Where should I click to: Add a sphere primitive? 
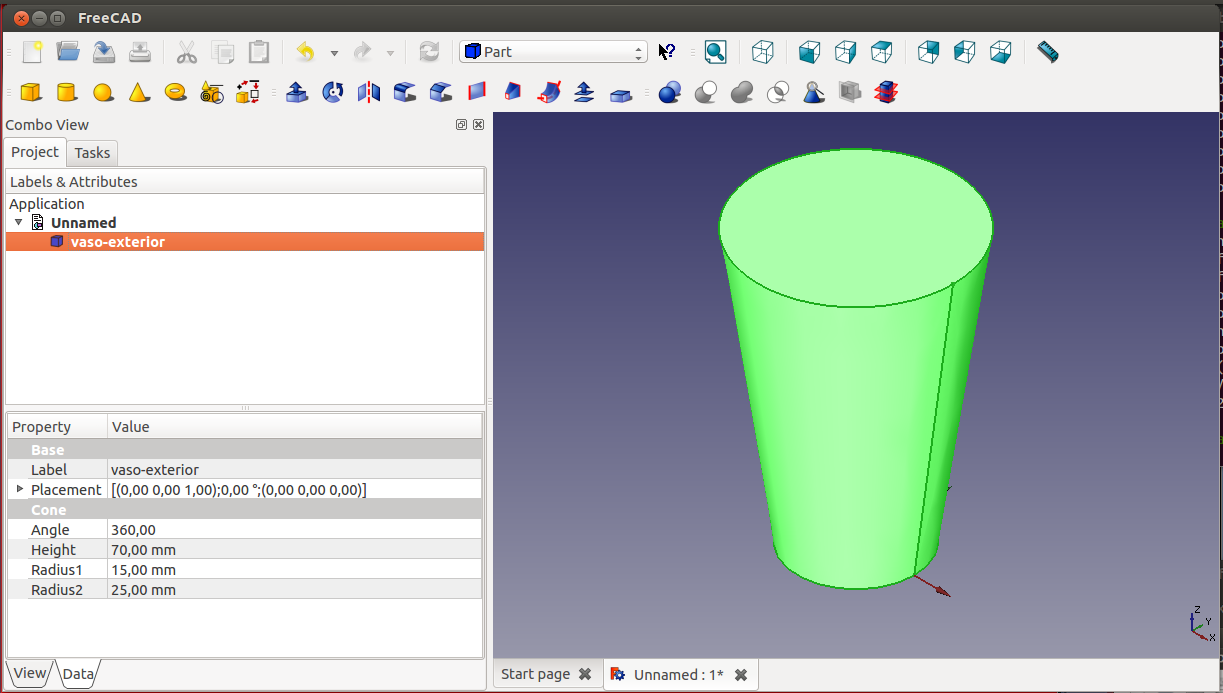point(103,92)
